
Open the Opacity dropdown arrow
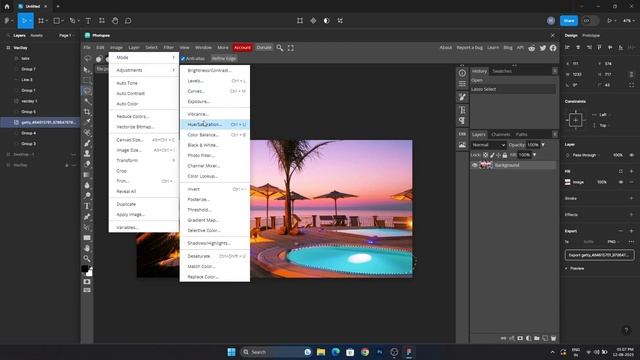click(543, 145)
